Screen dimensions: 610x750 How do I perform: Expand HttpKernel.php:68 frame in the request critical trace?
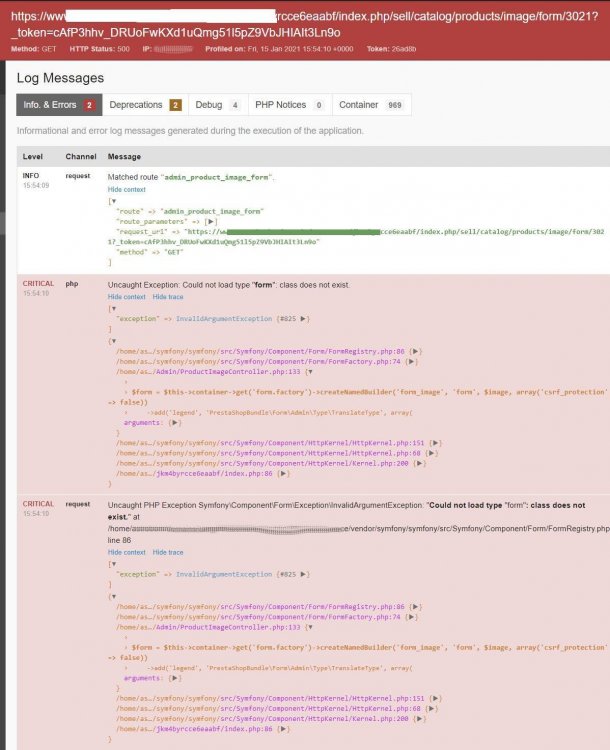pos(432,708)
